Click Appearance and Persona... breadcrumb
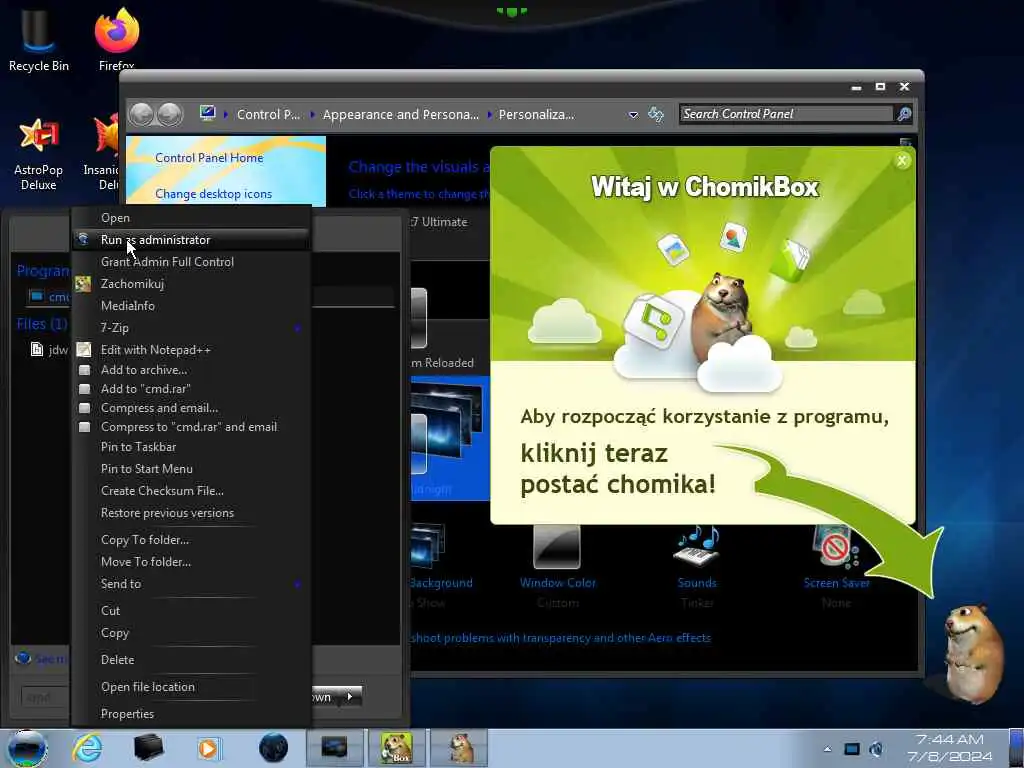This screenshot has height=768, width=1024. pos(400,115)
